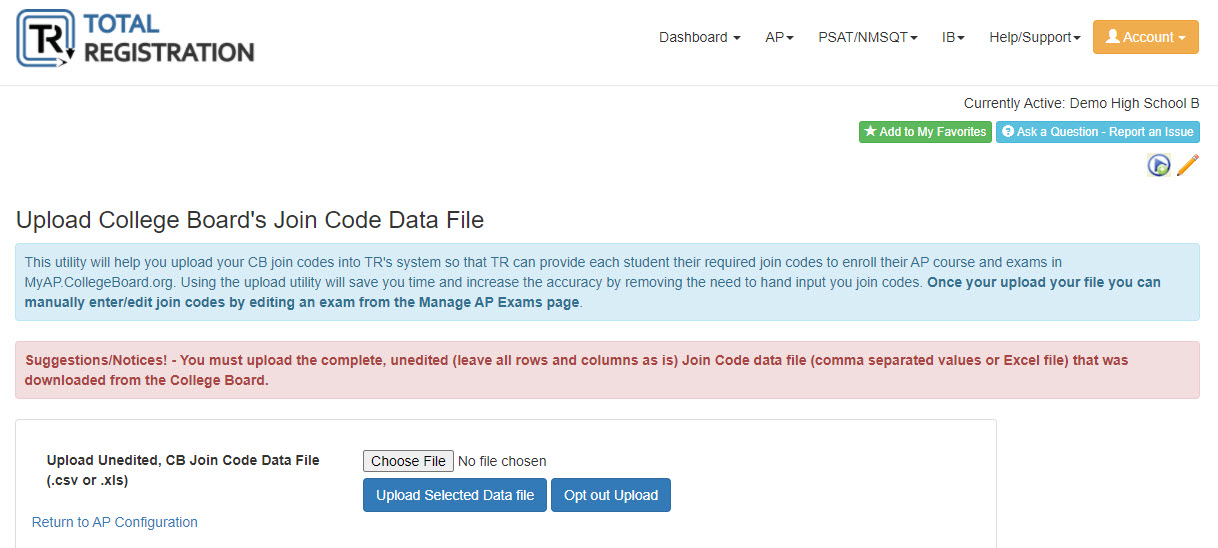Click the question mark icon in Ask a Question

point(1008,132)
